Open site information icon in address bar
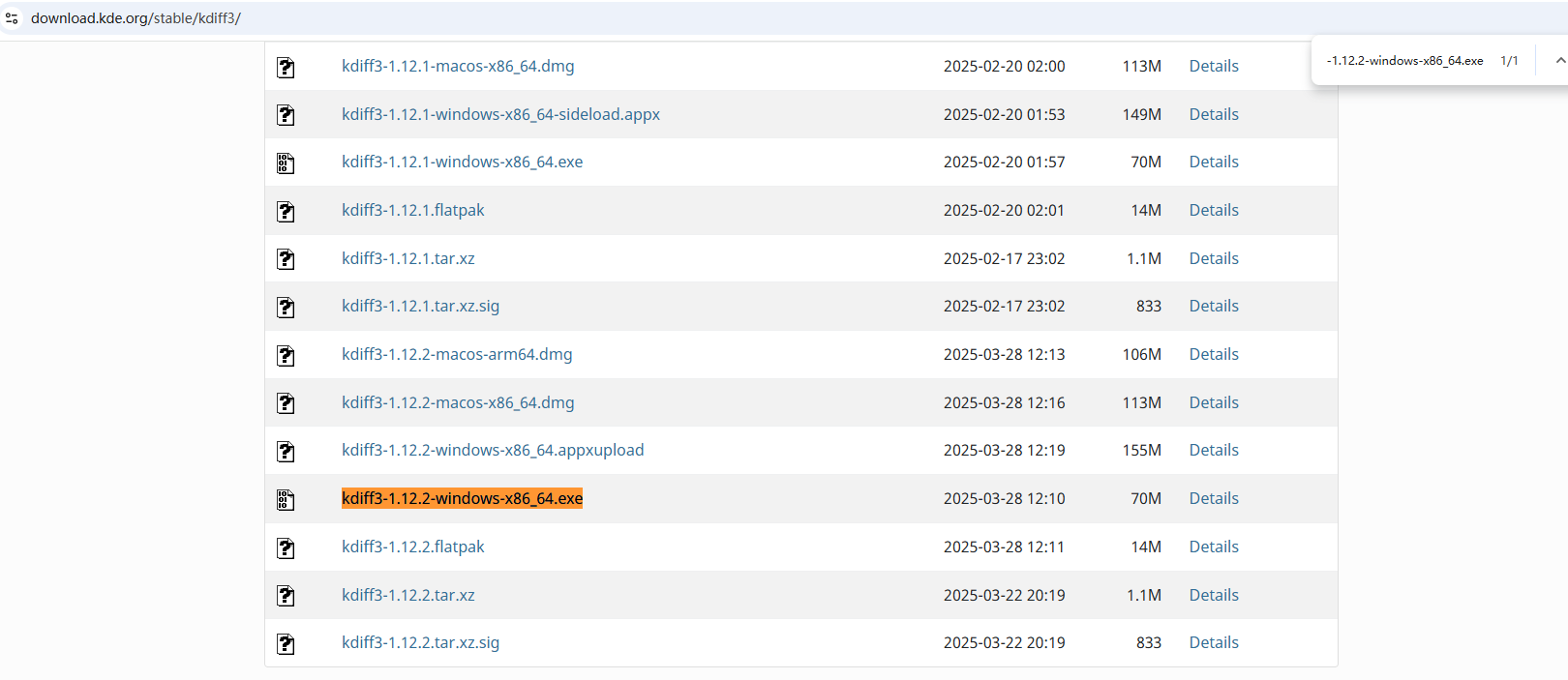 pyautogui.click(x=12, y=18)
